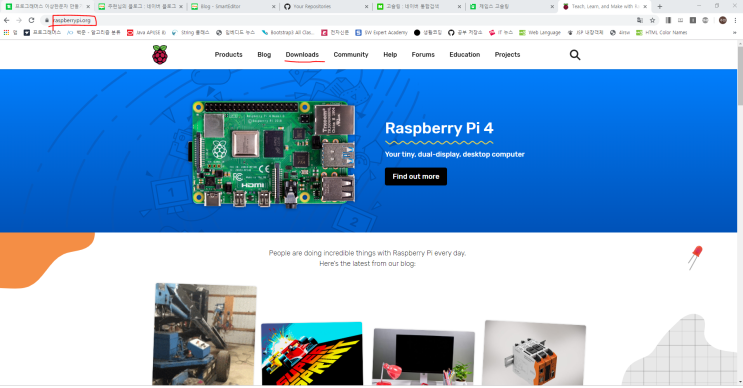The width and height of the screenshot is (743, 388).
Task: Open the Products menu item
Action: pos(228,54)
